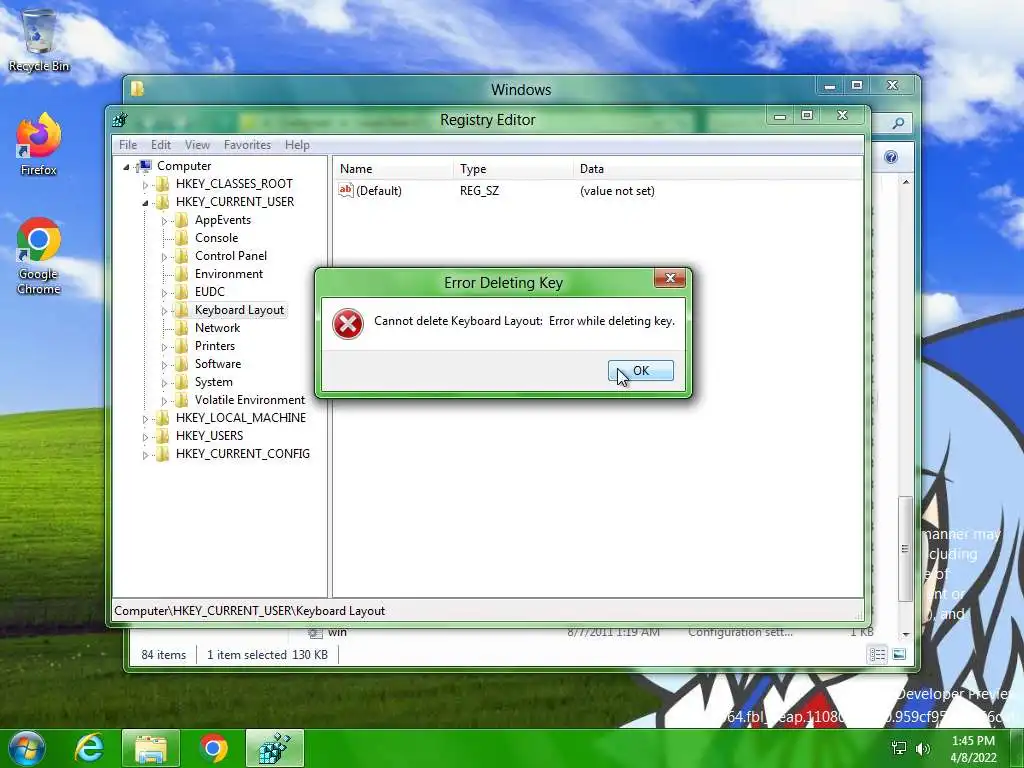This screenshot has height=768, width=1024.
Task: Open the Help menu in Registry Editor
Action: click(297, 144)
